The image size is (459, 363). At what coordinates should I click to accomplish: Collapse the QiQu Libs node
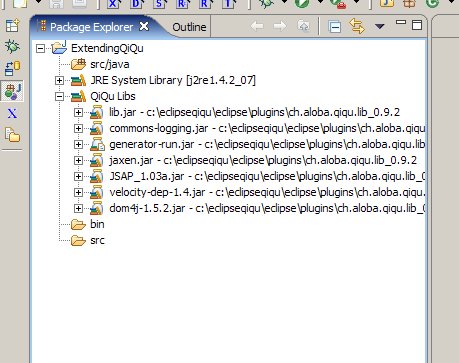pyautogui.click(x=59, y=97)
